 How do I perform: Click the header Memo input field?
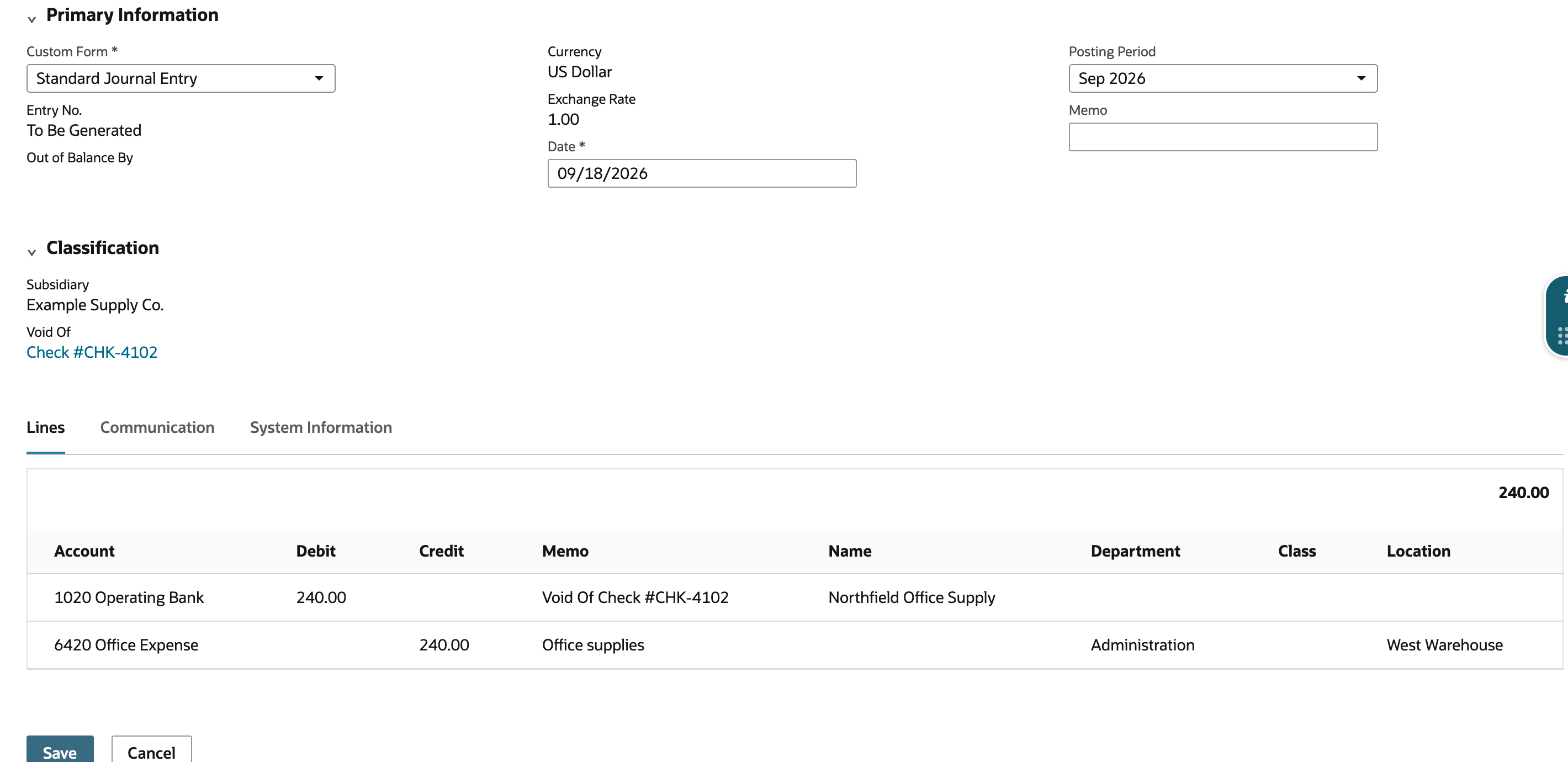[x=1223, y=137]
